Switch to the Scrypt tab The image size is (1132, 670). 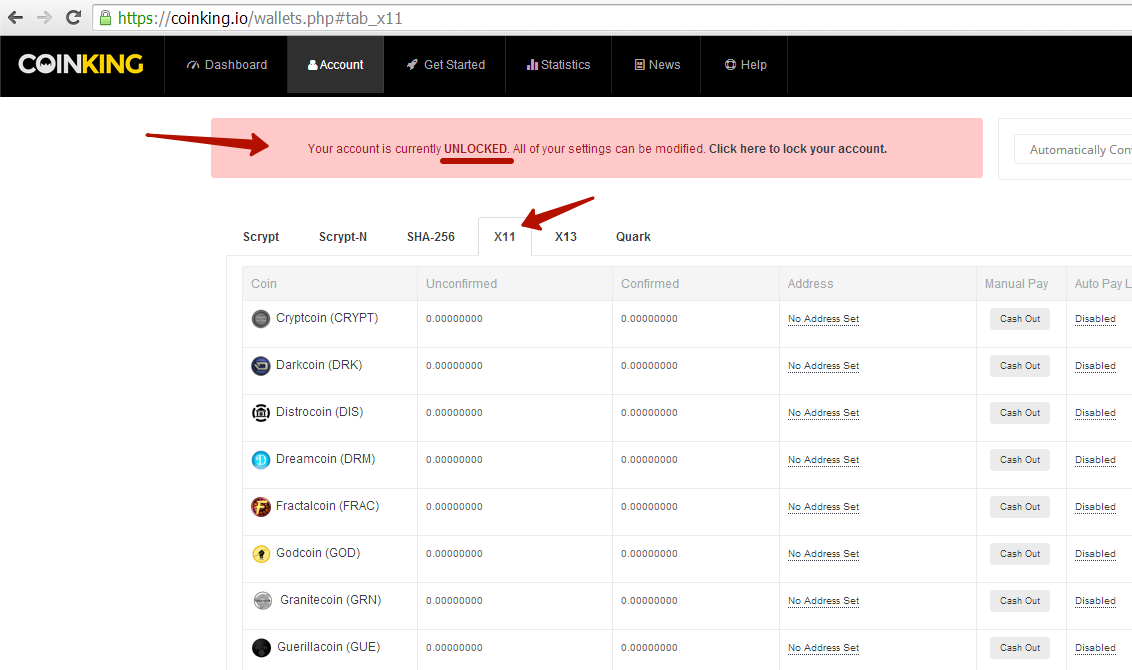[x=261, y=237]
